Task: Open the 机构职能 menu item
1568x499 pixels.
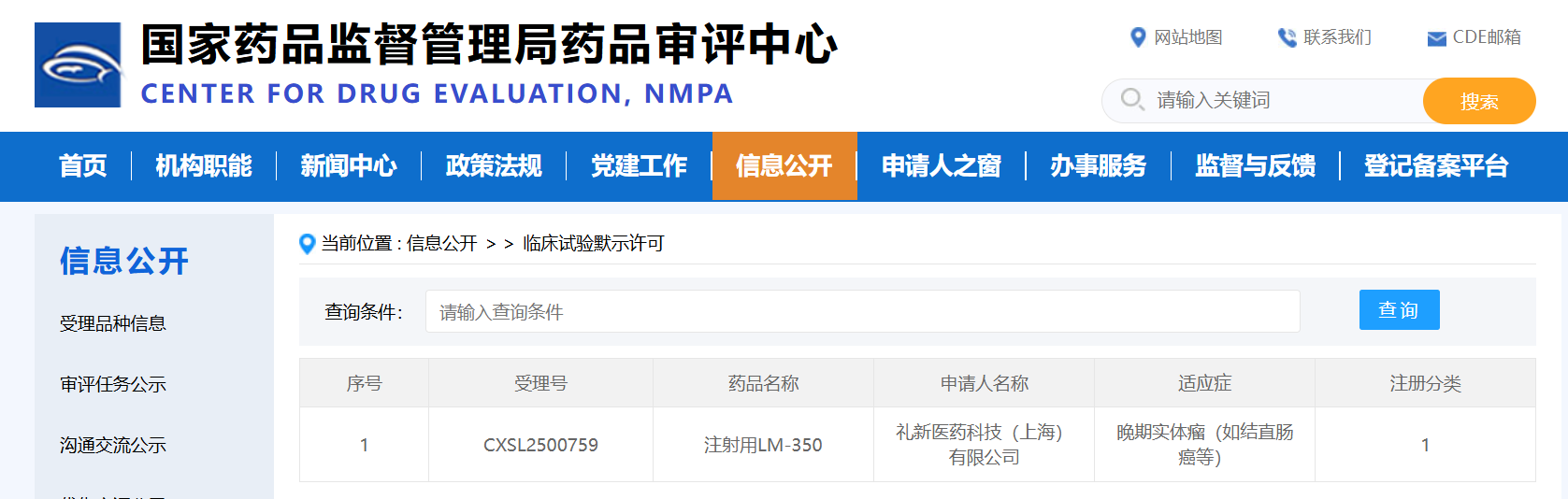Action: pos(204,166)
